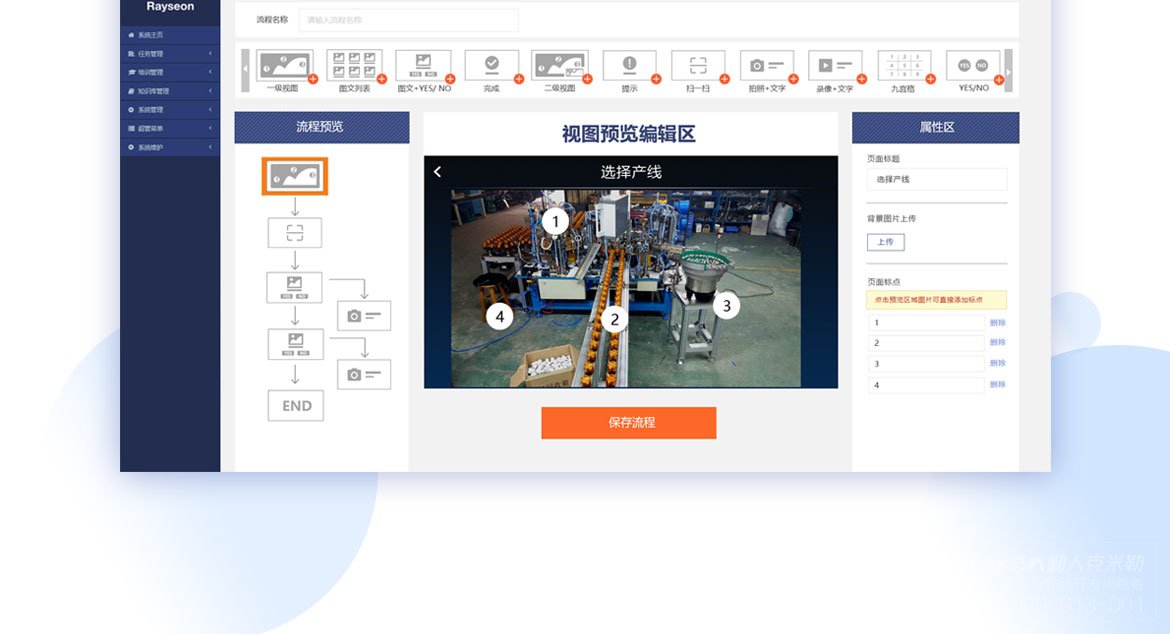
Task: Click the 页面标题 field showing 选择产线
Action: pos(936,179)
